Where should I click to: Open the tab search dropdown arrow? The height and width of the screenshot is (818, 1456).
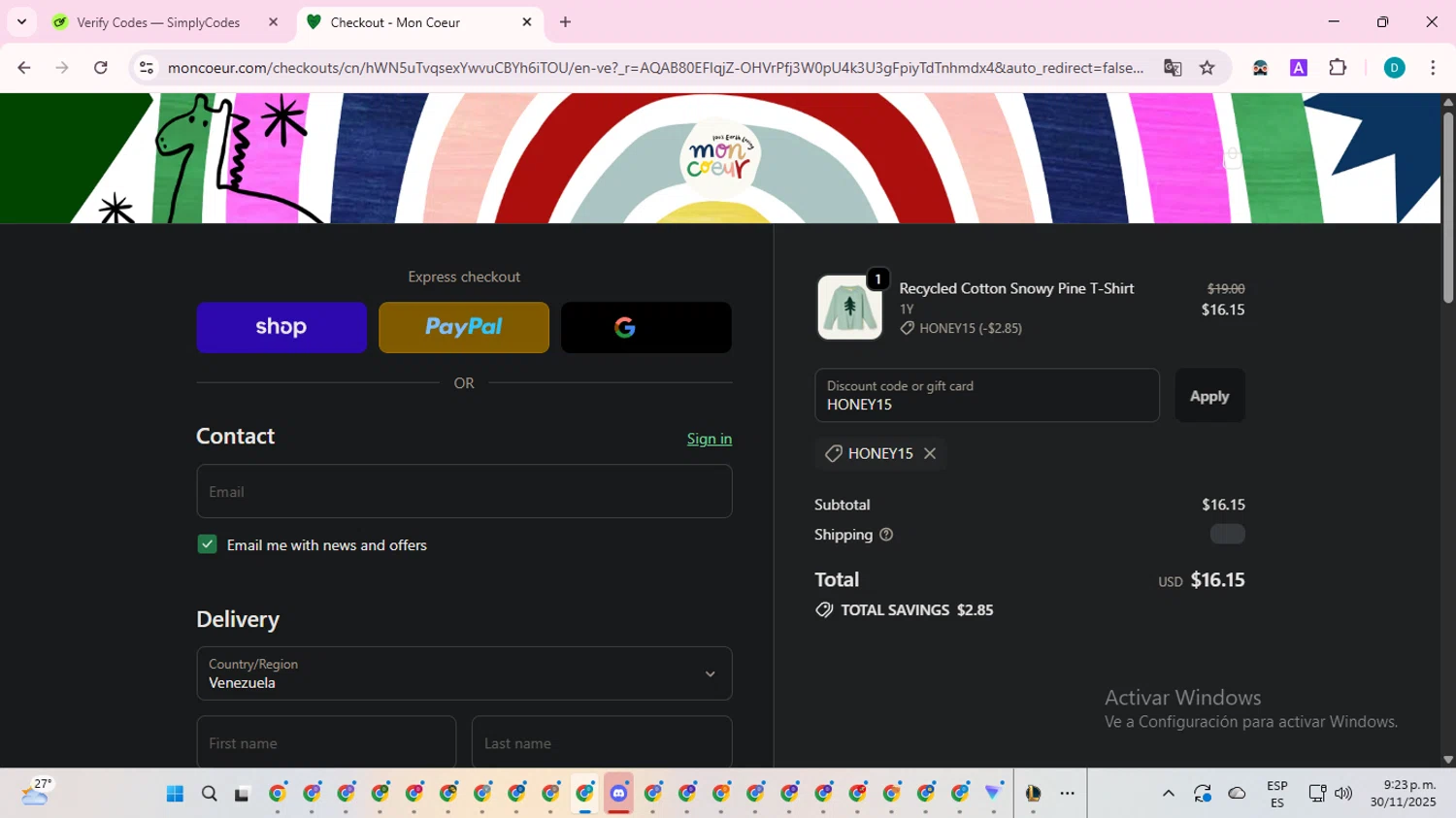pos(21,22)
